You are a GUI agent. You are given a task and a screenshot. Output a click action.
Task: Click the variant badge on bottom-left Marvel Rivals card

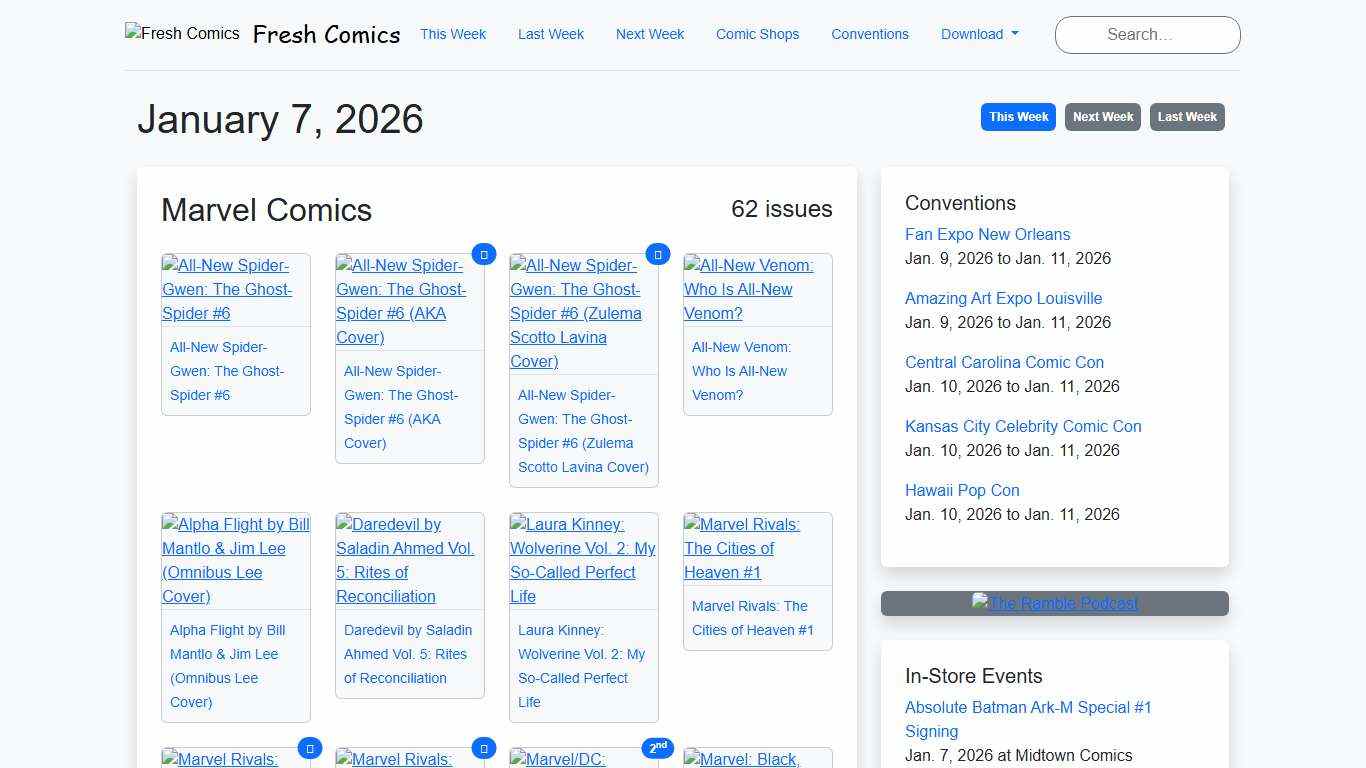pos(310,748)
